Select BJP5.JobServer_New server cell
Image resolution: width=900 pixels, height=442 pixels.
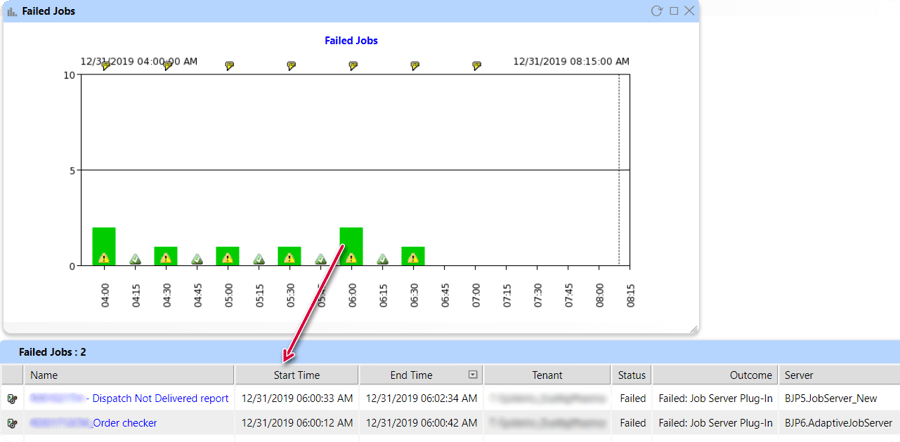pos(839,398)
